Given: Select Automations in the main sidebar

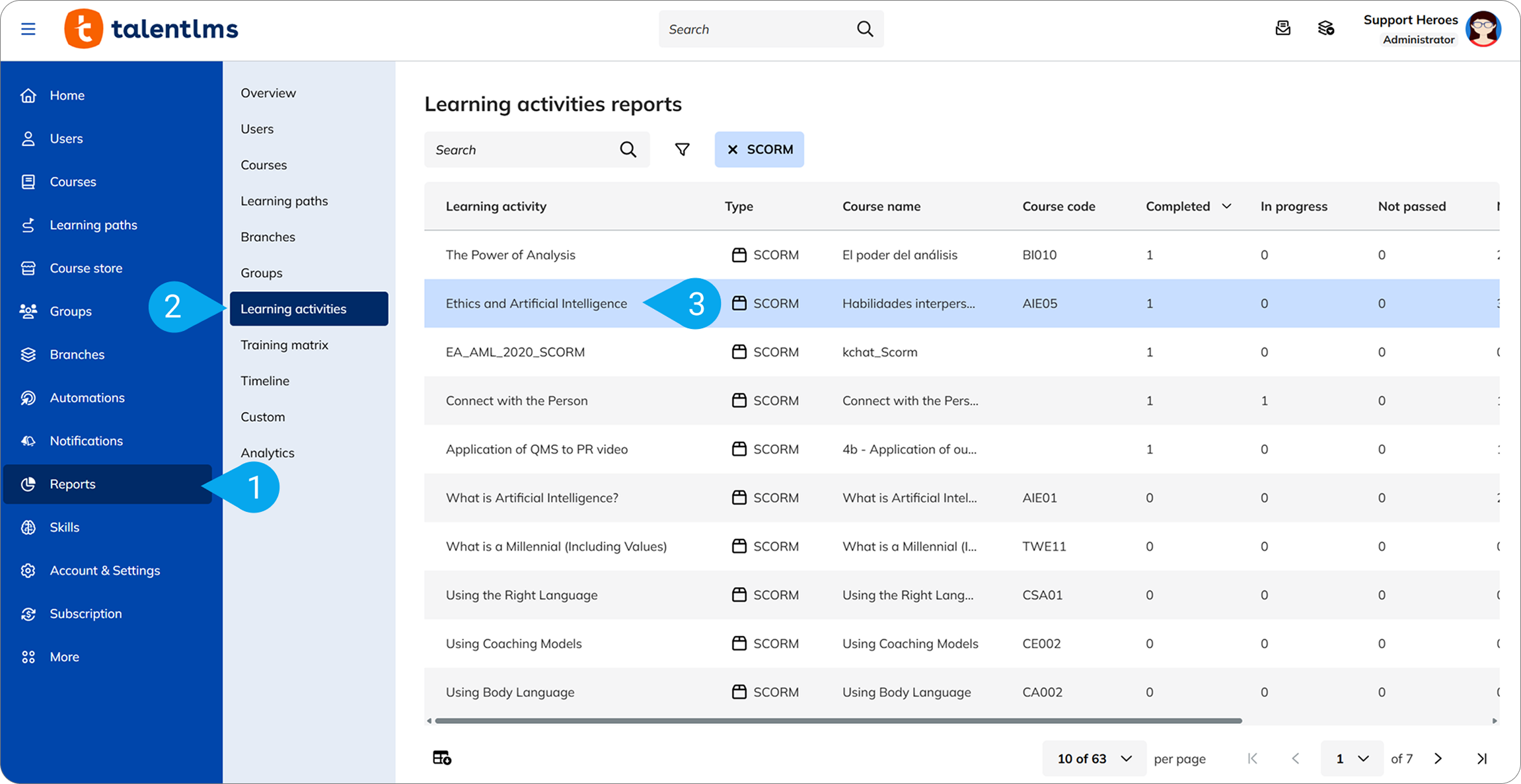Looking at the screenshot, I should [x=87, y=398].
